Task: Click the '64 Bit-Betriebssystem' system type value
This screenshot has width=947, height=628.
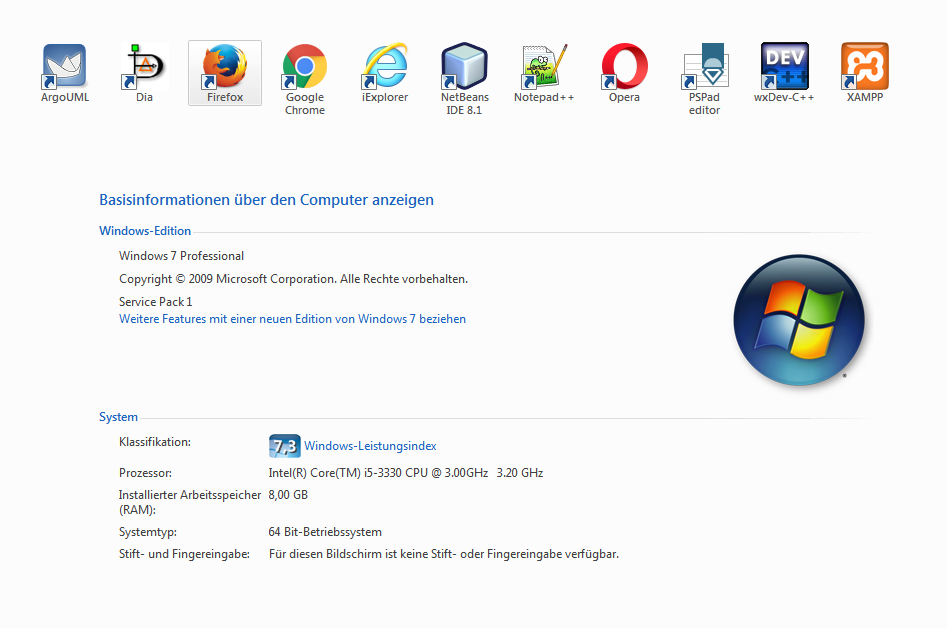Action: pyautogui.click(x=325, y=532)
